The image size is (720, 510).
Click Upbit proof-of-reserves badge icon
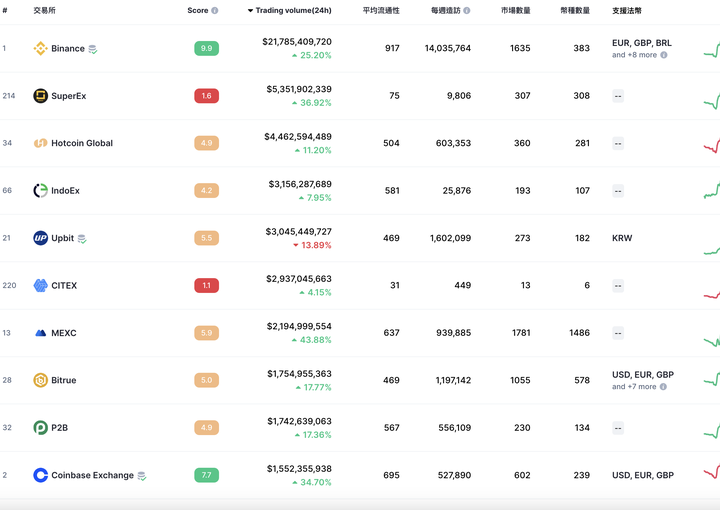(x=82, y=239)
